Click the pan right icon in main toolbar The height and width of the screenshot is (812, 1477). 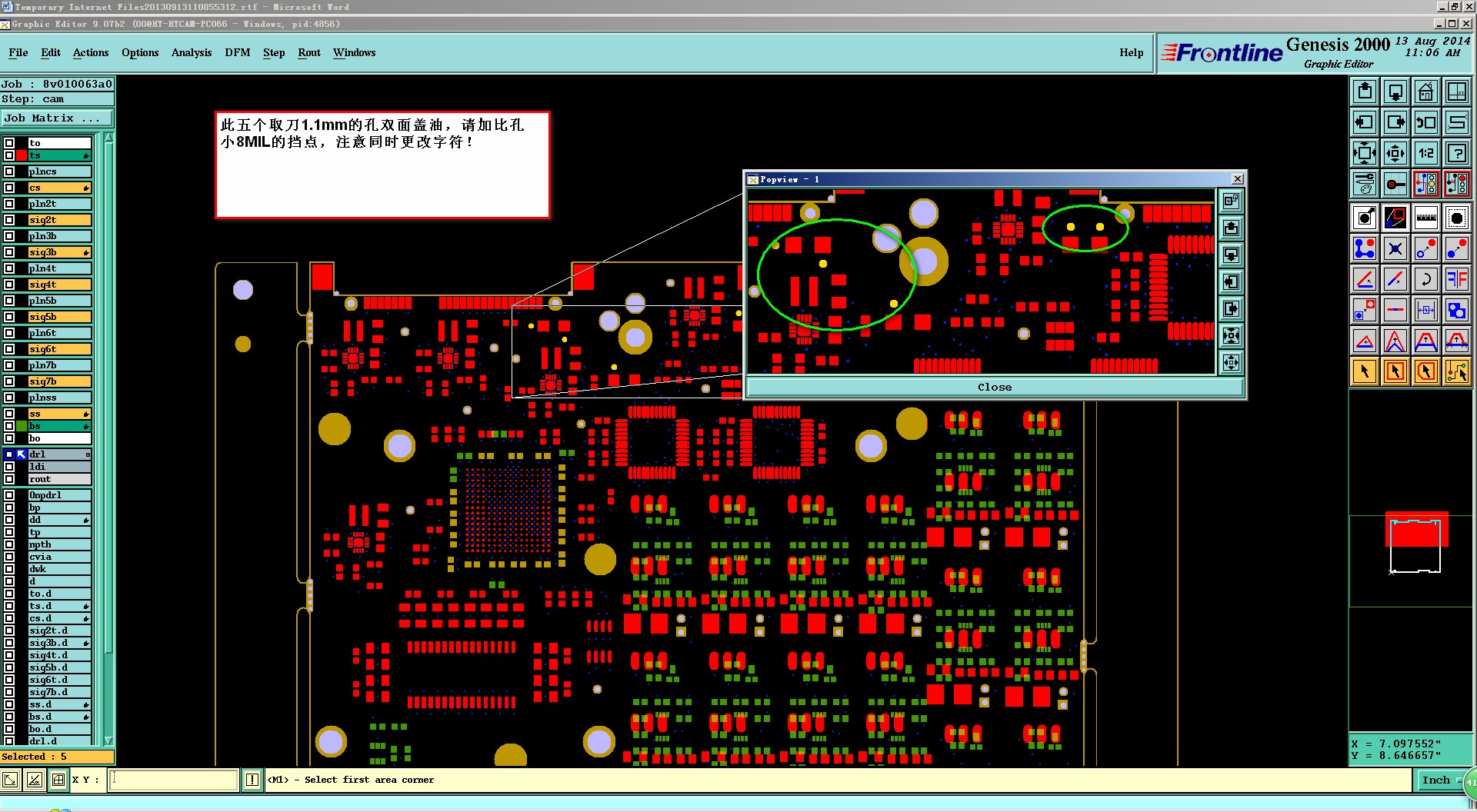tap(1395, 122)
